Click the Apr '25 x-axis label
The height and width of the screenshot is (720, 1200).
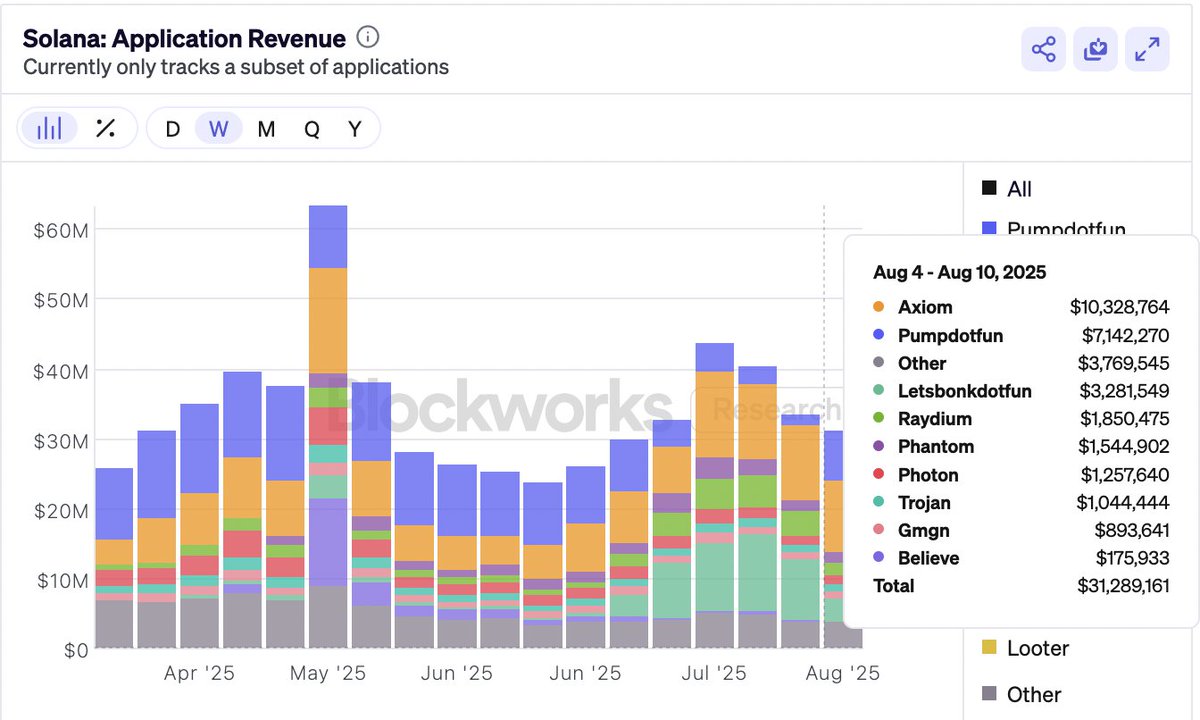pyautogui.click(x=199, y=673)
